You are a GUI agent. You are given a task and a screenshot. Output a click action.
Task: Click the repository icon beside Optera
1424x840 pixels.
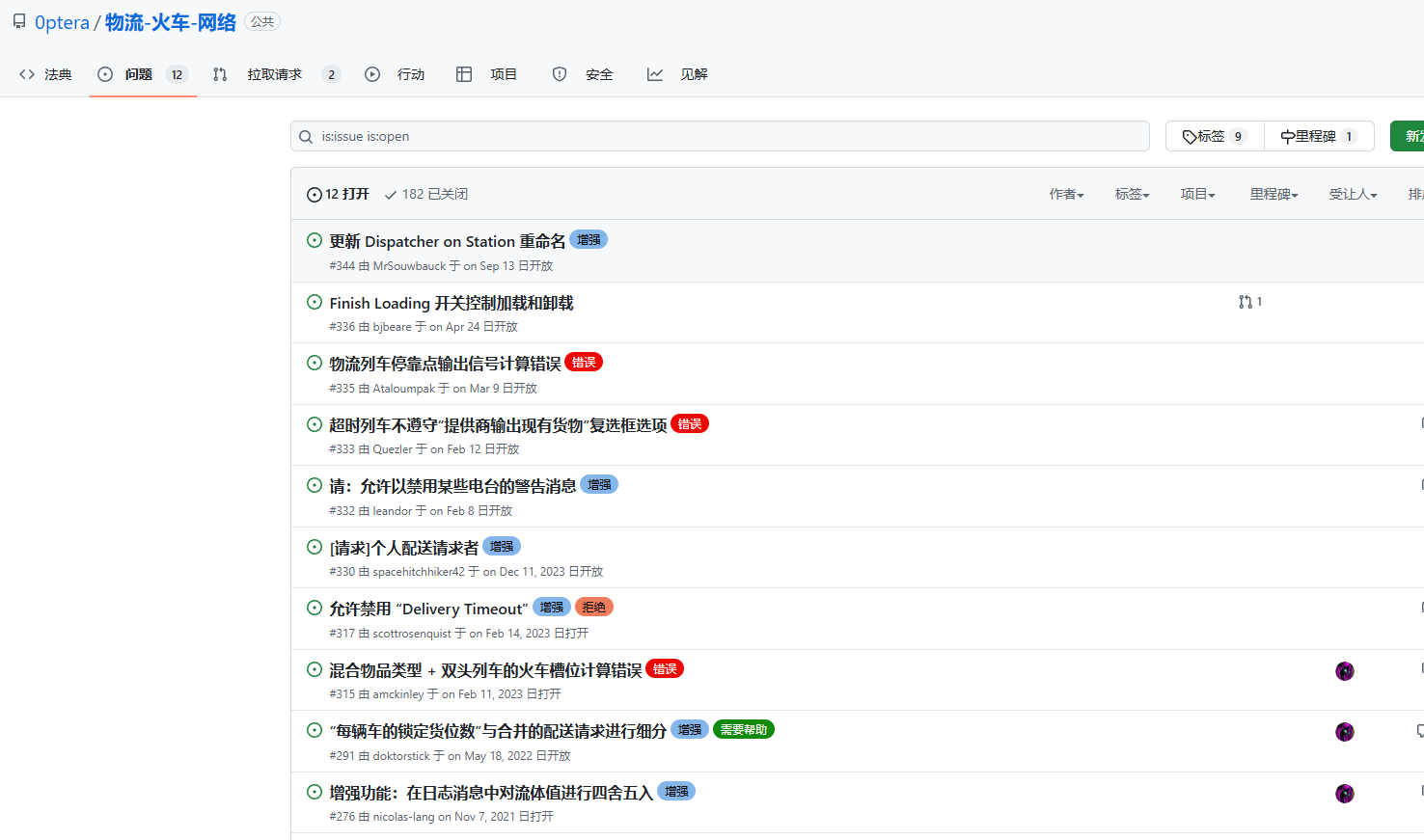pyautogui.click(x=19, y=22)
